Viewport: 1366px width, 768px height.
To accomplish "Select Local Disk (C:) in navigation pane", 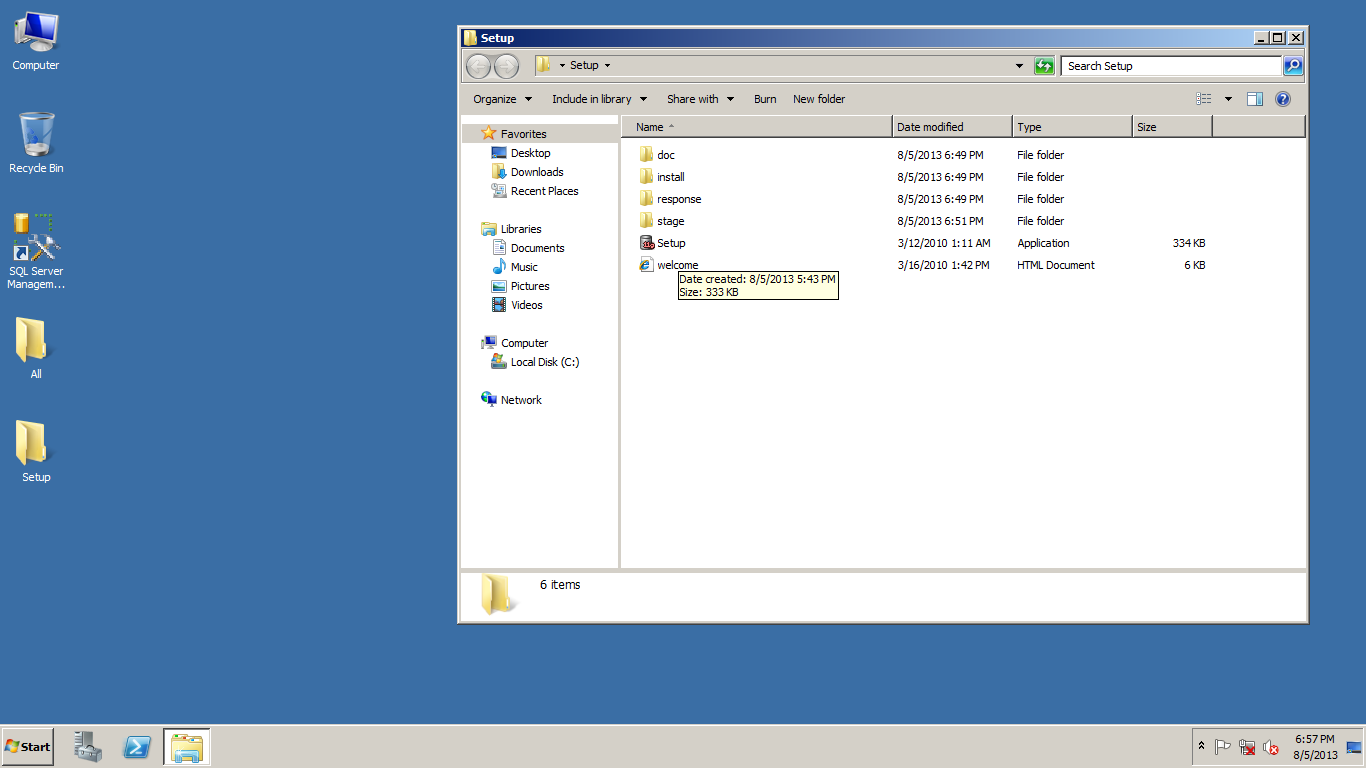I will click(x=544, y=362).
